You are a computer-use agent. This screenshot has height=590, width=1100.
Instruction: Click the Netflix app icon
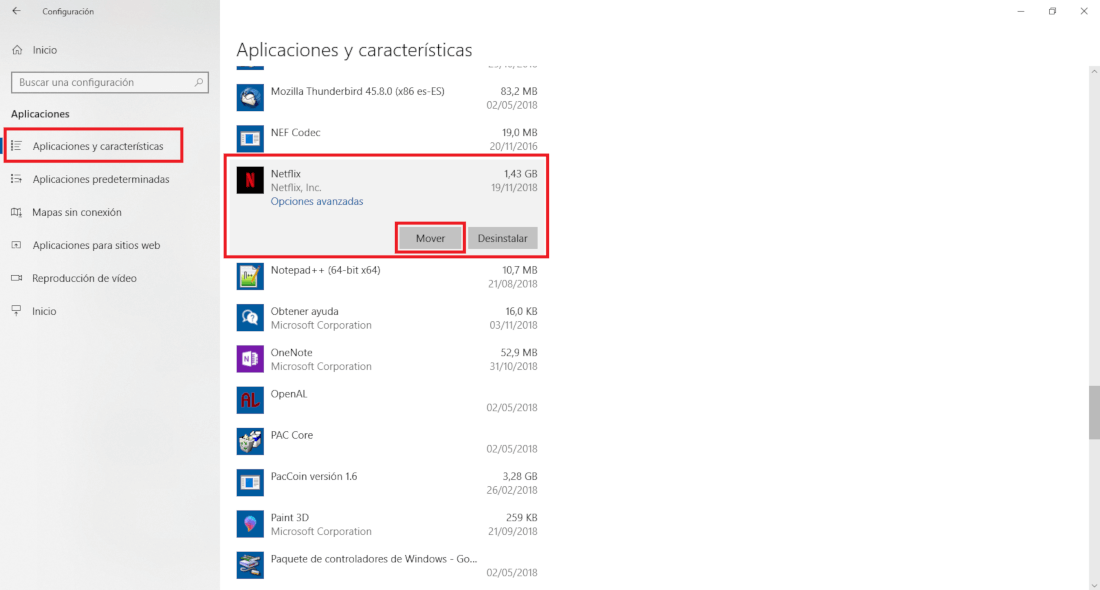(250, 180)
